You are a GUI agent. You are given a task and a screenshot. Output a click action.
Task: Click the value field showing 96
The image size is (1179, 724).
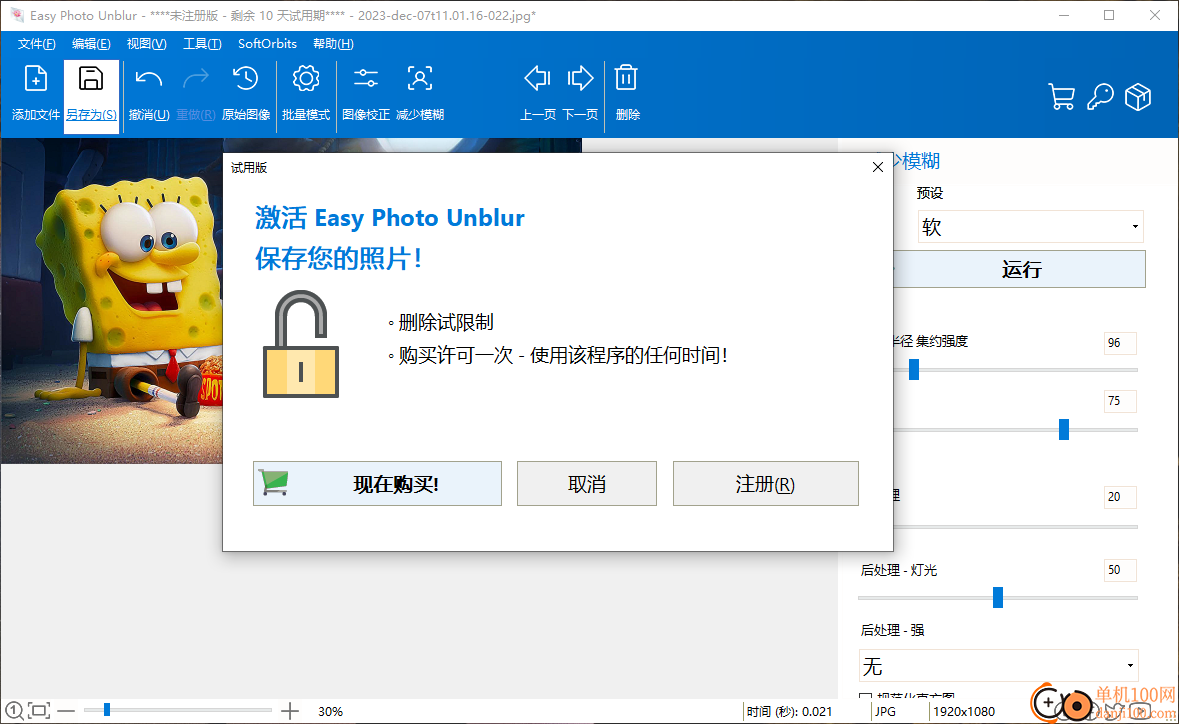(1120, 343)
